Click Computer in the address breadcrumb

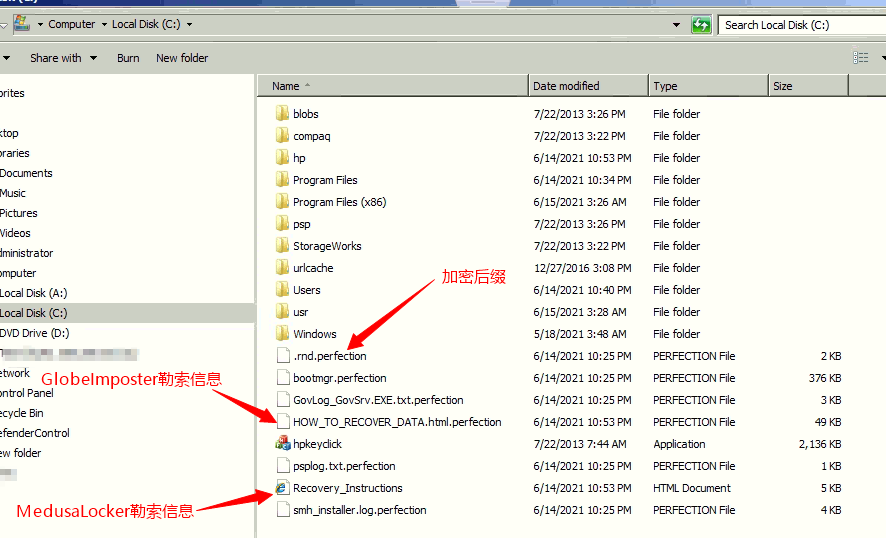click(72, 24)
